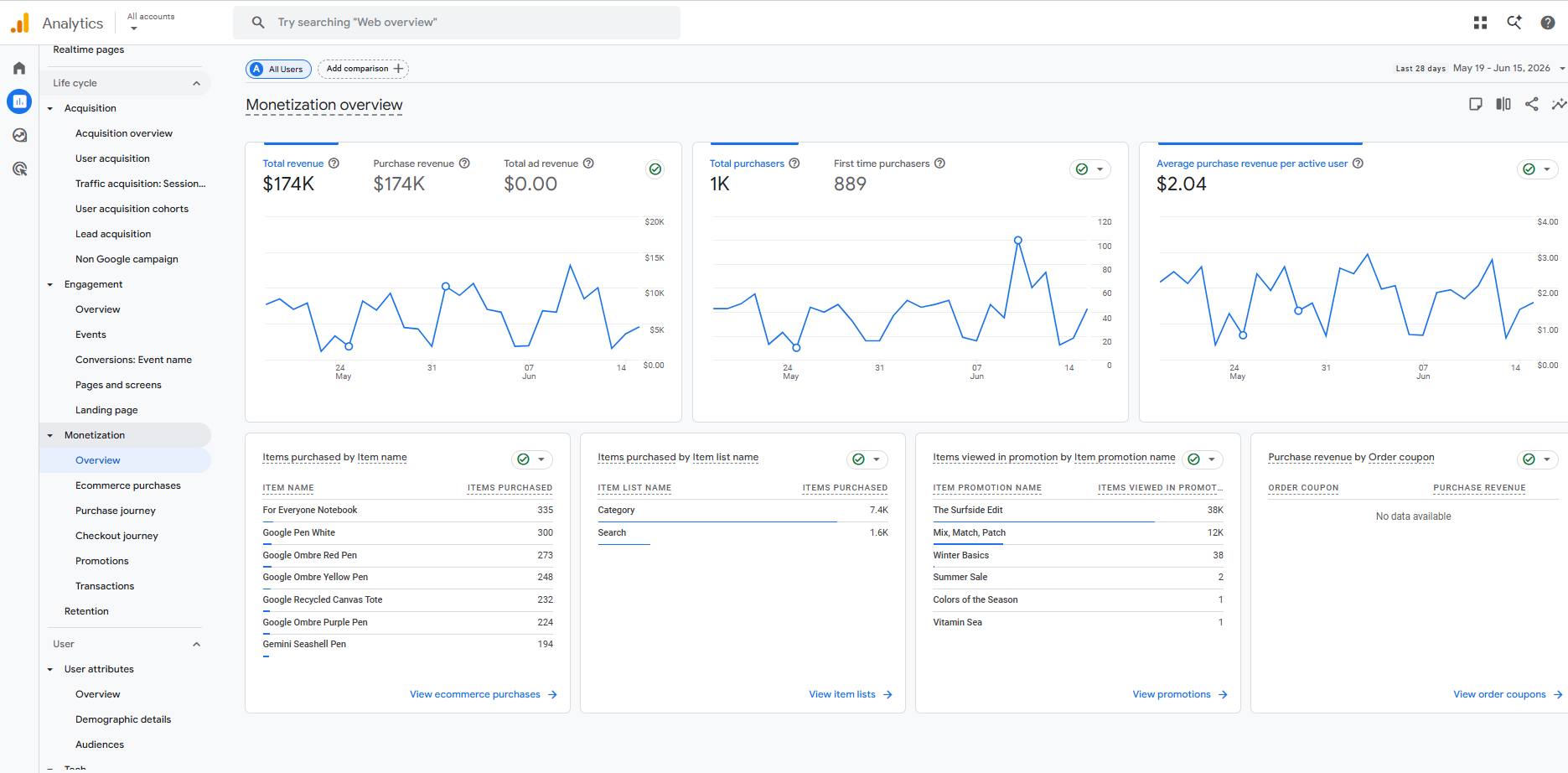Click For Everyone Notebook row
This screenshot has height=773, width=1568.
point(407,510)
